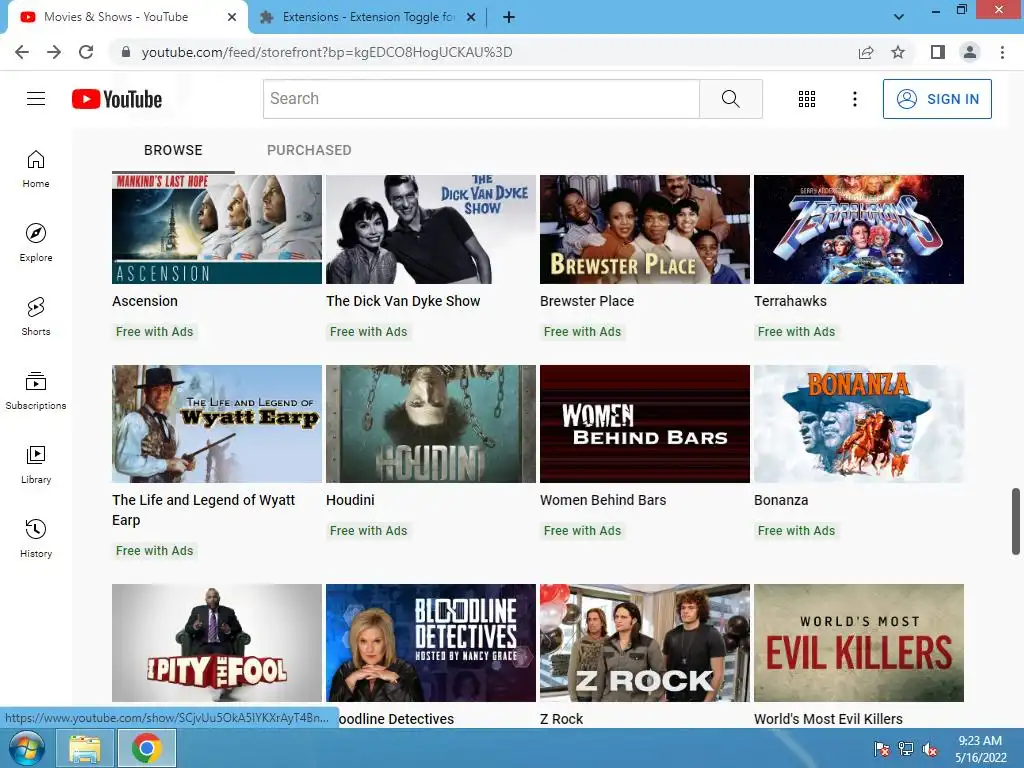Click the Ascension title link
The height and width of the screenshot is (768, 1024).
pyautogui.click(x=145, y=301)
